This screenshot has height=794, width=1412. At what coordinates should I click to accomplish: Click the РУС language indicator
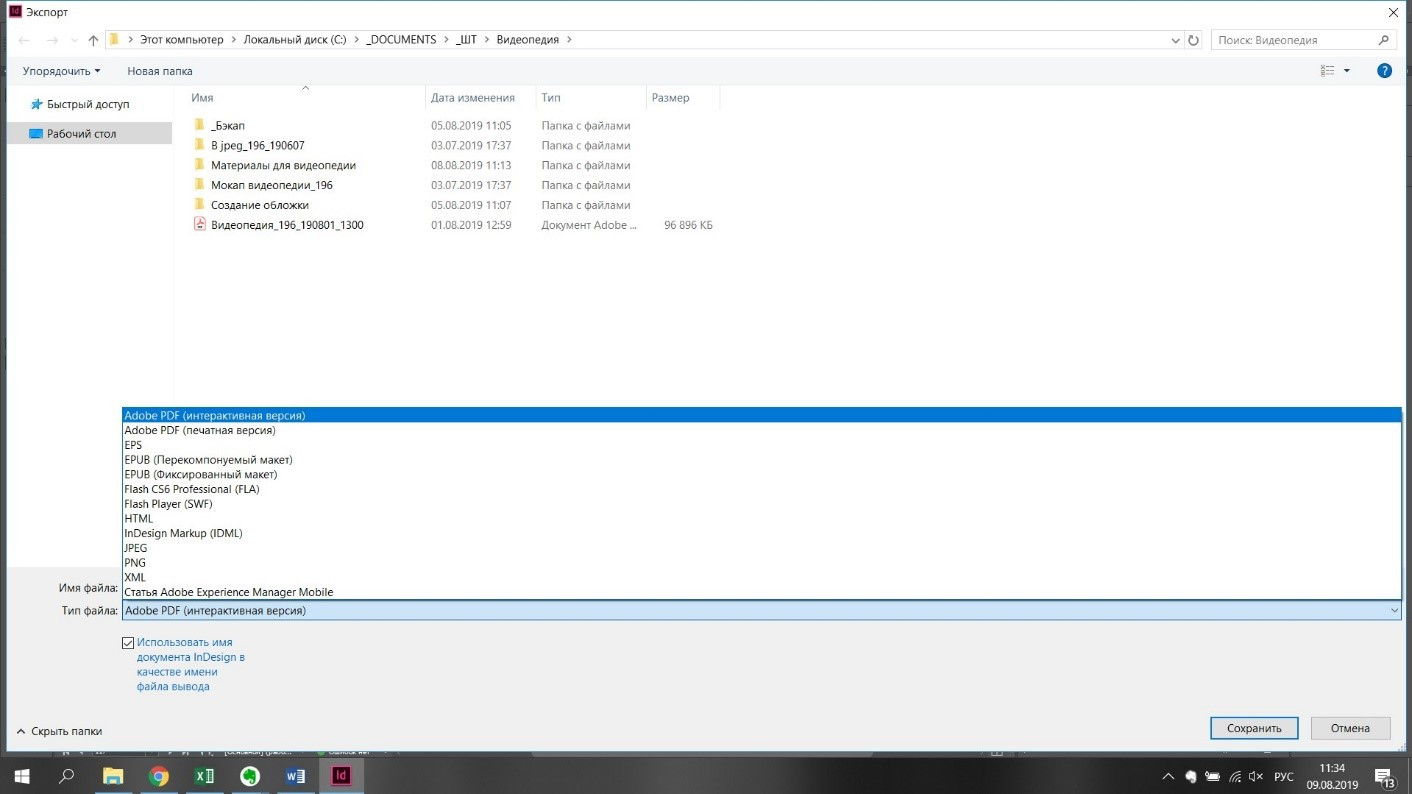click(1283, 776)
